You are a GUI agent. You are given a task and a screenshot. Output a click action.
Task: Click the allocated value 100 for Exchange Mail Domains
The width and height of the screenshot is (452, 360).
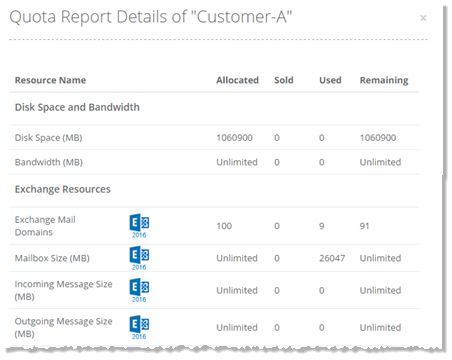pyautogui.click(x=224, y=226)
